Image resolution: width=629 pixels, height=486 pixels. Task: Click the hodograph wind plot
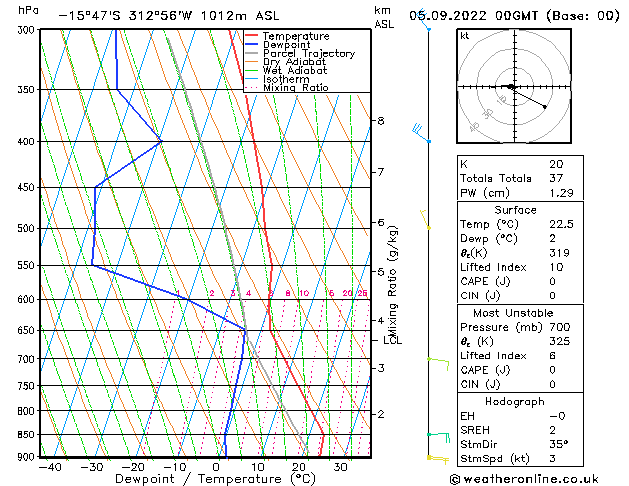514,86
